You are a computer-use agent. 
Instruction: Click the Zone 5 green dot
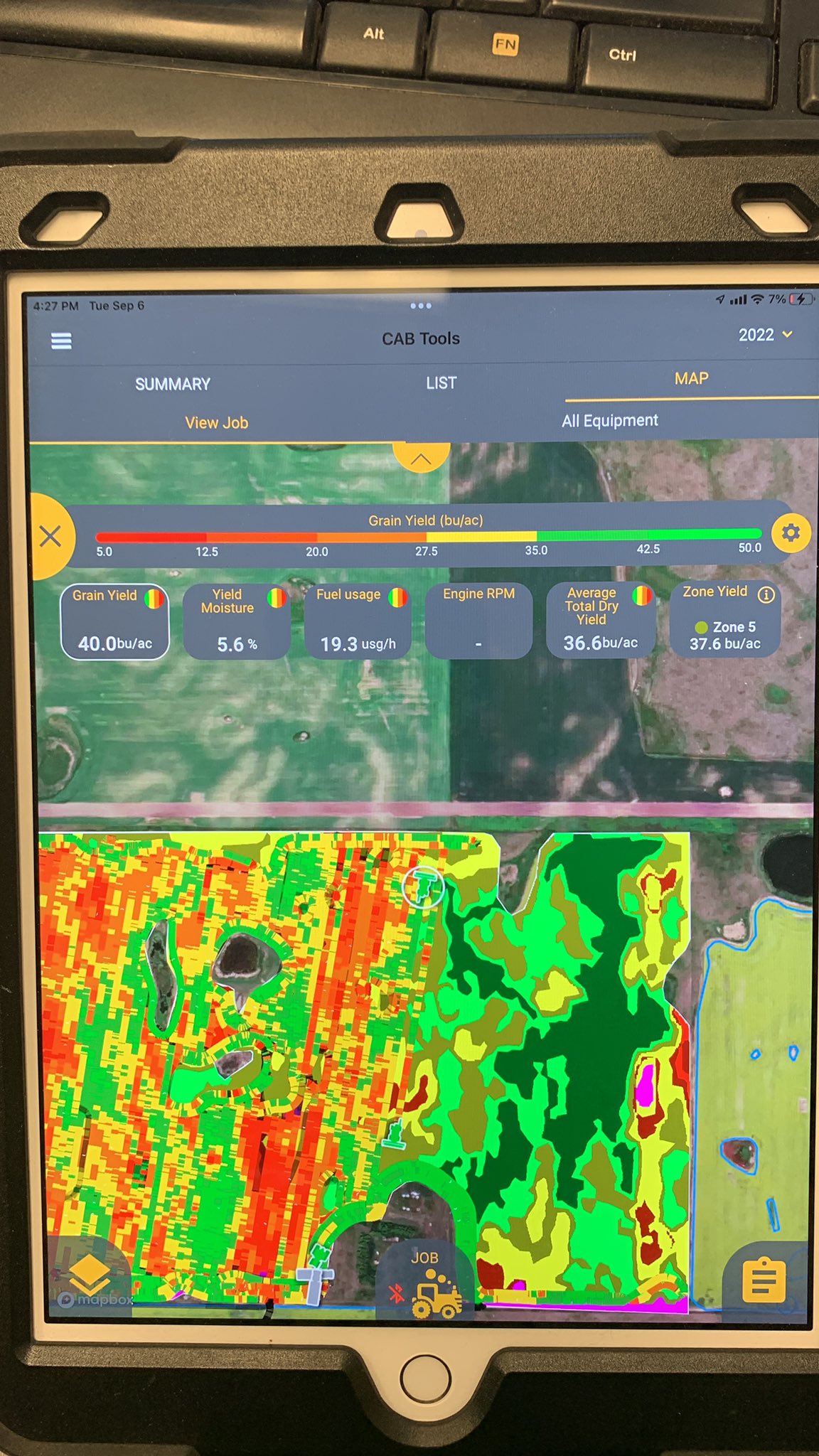coord(701,628)
